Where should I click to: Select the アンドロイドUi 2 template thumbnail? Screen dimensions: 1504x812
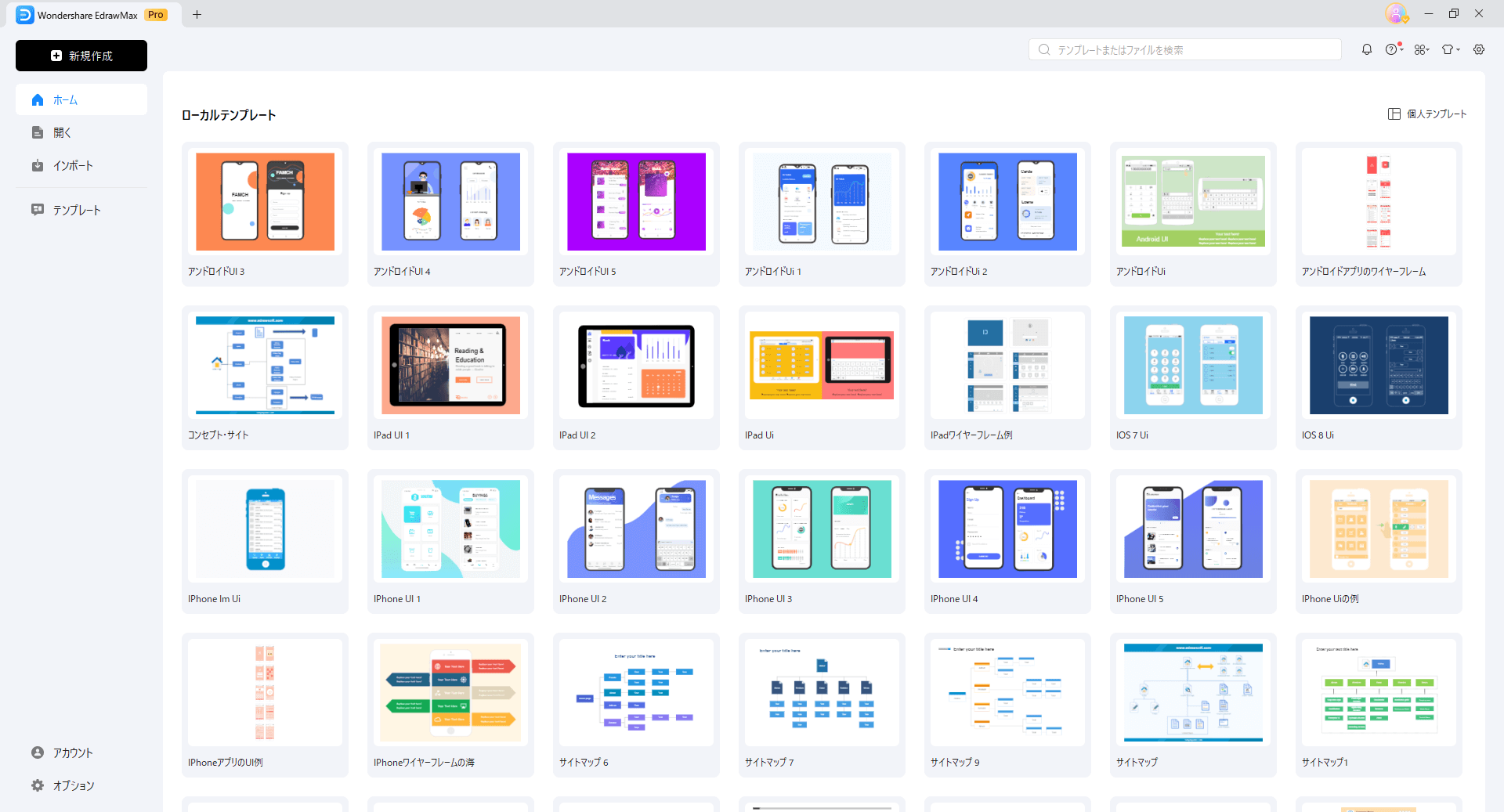[x=1007, y=202]
